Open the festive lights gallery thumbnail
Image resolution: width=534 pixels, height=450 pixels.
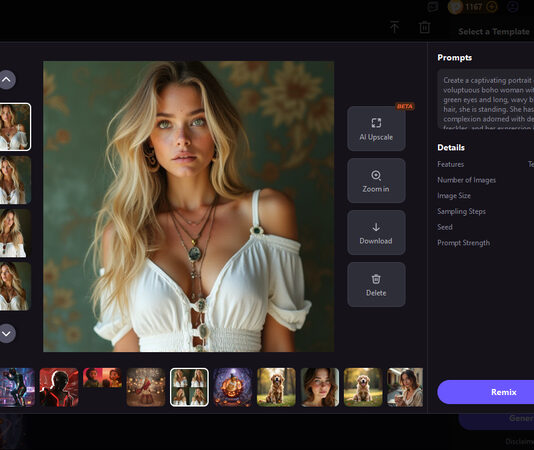point(146,387)
